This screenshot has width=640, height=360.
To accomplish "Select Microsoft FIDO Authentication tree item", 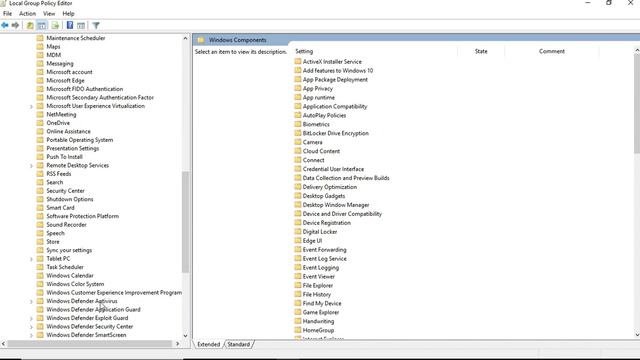I will [x=84, y=89].
